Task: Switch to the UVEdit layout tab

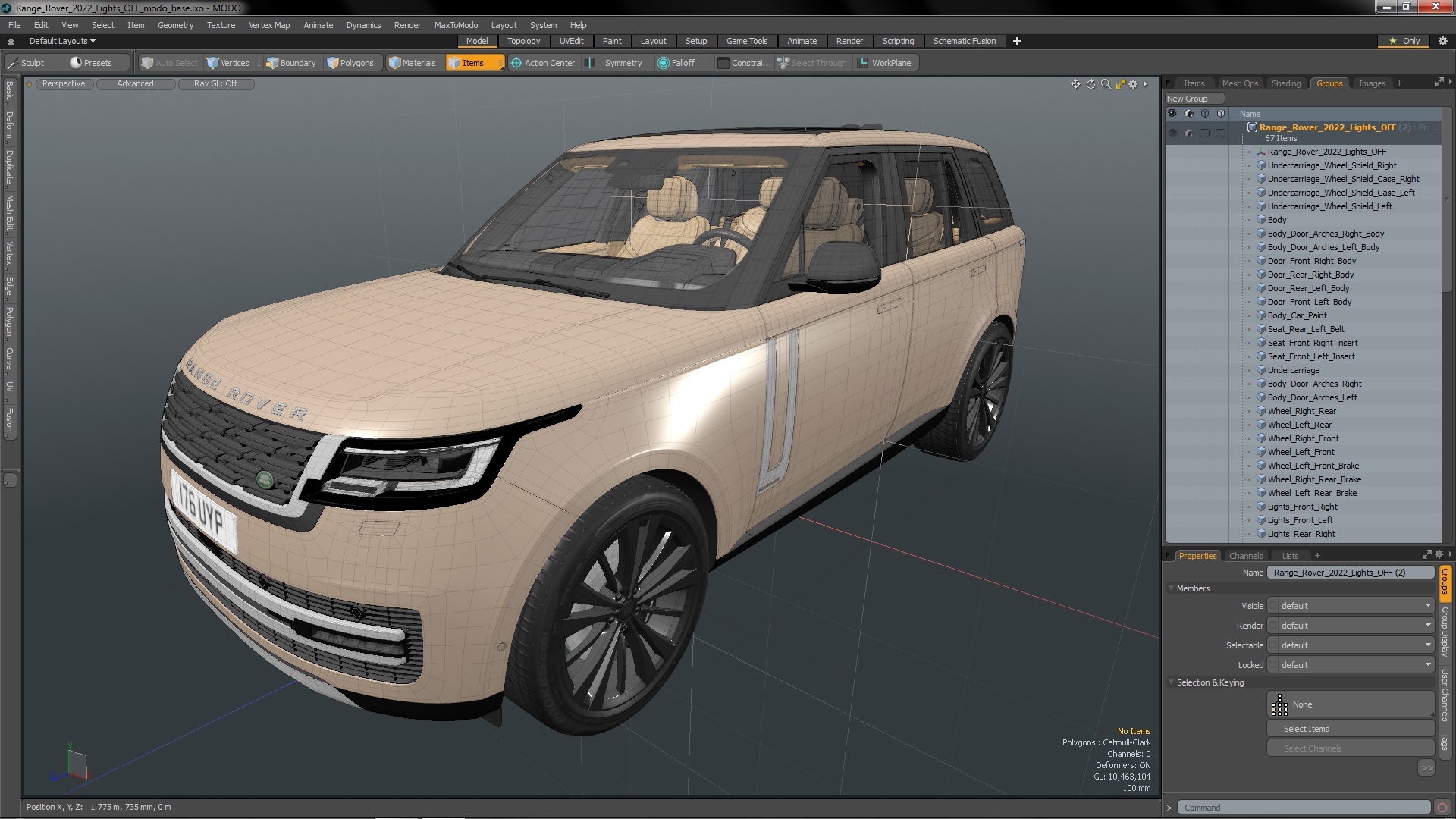Action: point(571,41)
